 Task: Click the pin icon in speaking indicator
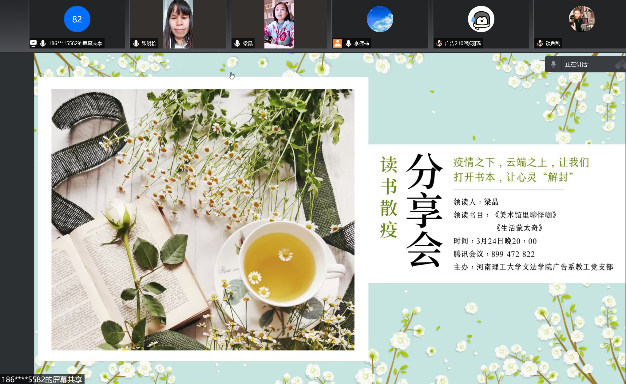[553, 64]
